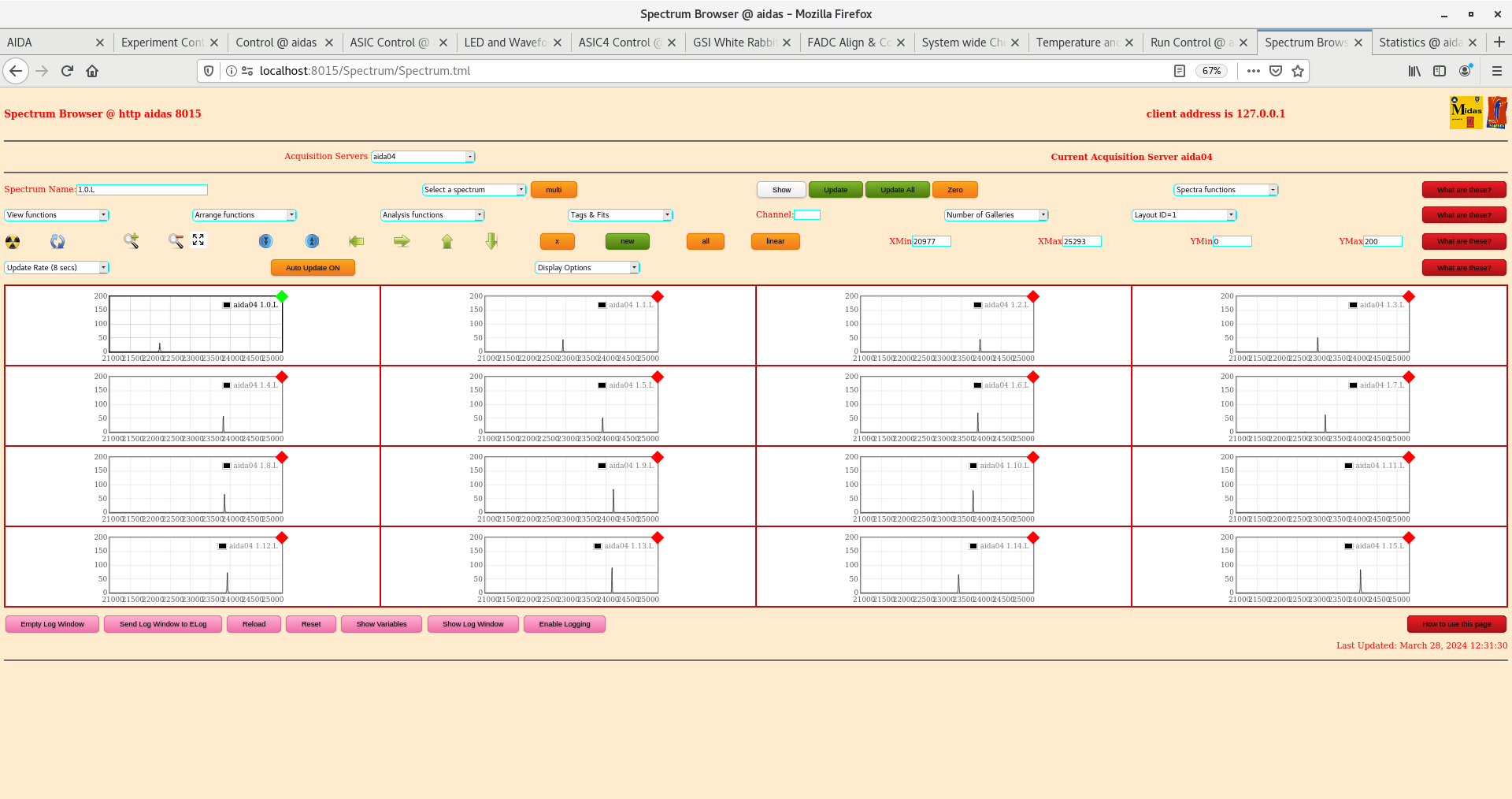Click the expand to fullscreen icon
Image resolution: width=1512 pixels, height=799 pixels.
(x=198, y=240)
